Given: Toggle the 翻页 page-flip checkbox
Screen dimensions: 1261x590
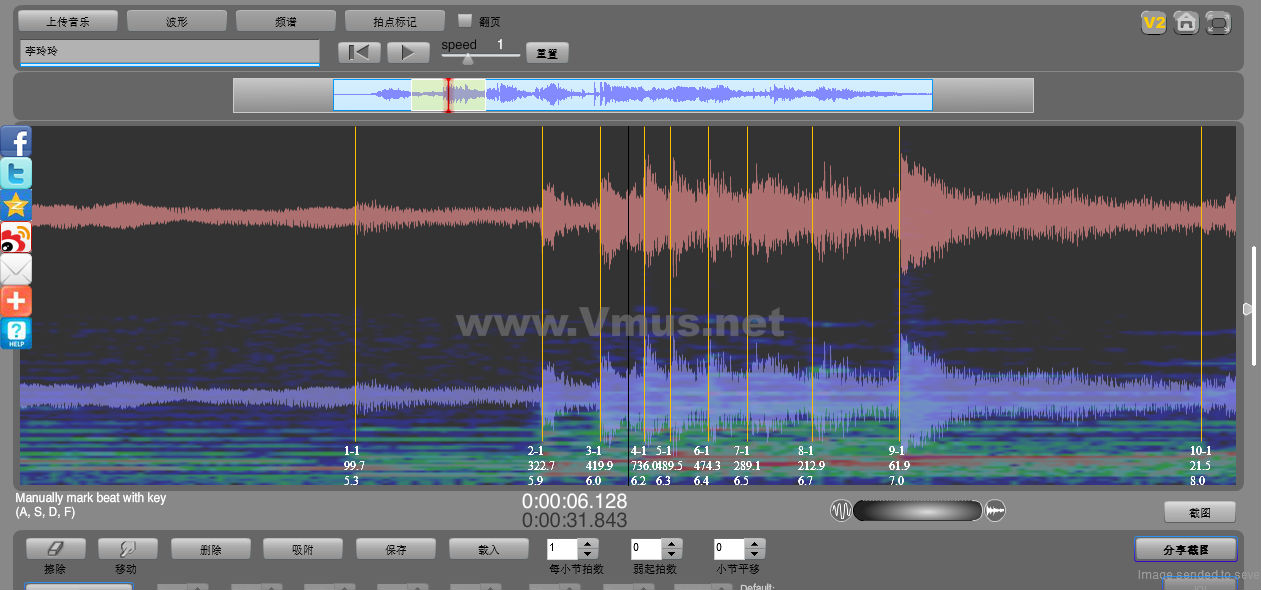Looking at the screenshot, I should tap(465, 21).
